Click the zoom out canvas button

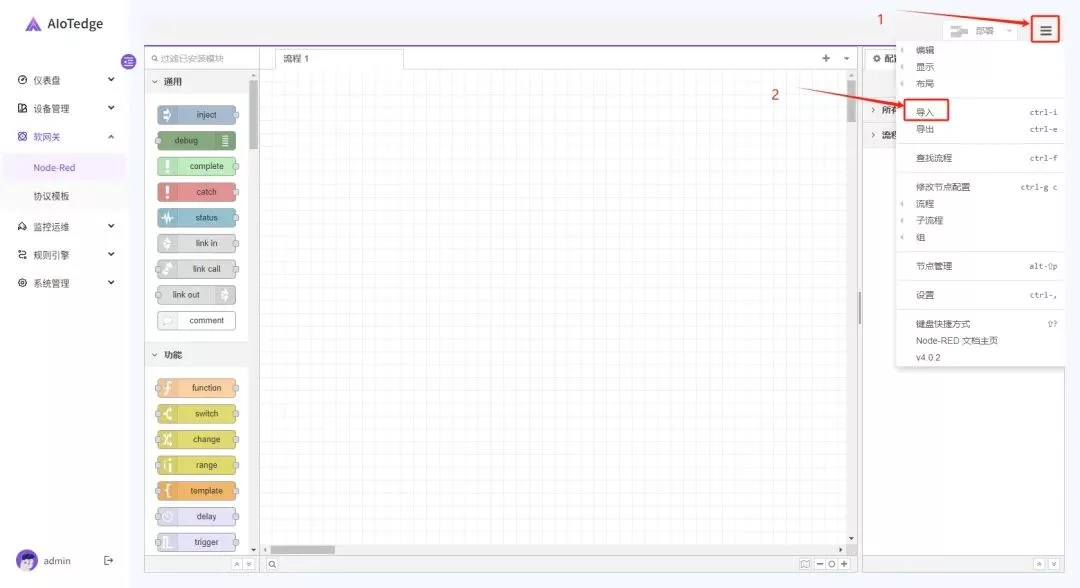pyautogui.click(x=820, y=564)
